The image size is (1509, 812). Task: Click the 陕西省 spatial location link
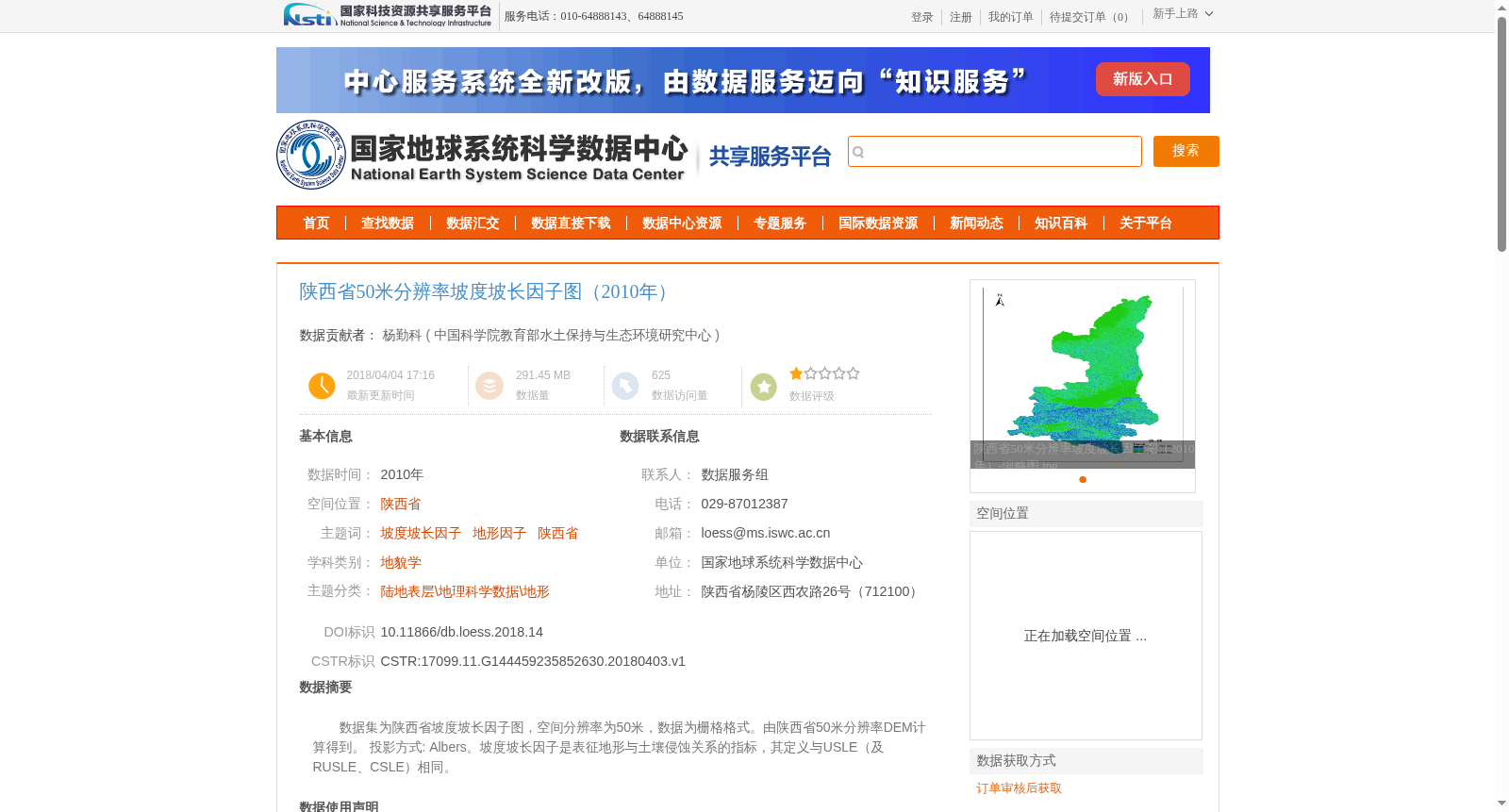[401, 504]
